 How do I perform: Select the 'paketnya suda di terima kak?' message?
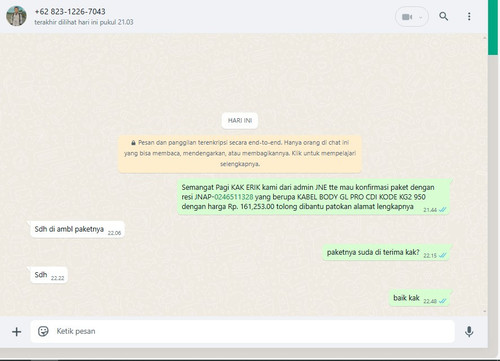[x=386, y=252]
